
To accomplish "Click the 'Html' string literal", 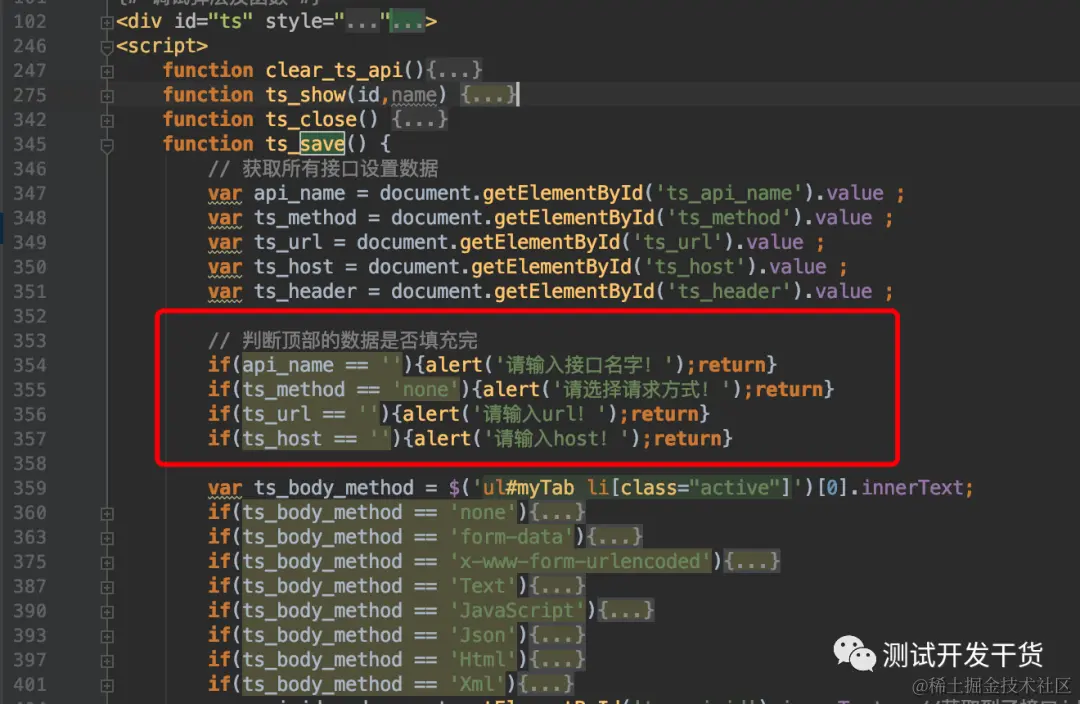I will pos(482,660).
